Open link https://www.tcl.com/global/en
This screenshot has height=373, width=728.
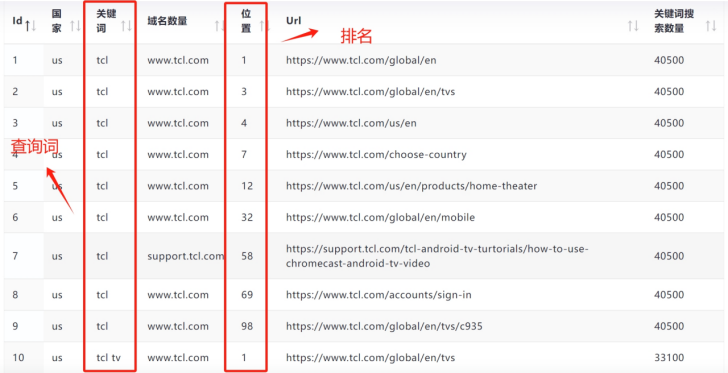click(361, 60)
